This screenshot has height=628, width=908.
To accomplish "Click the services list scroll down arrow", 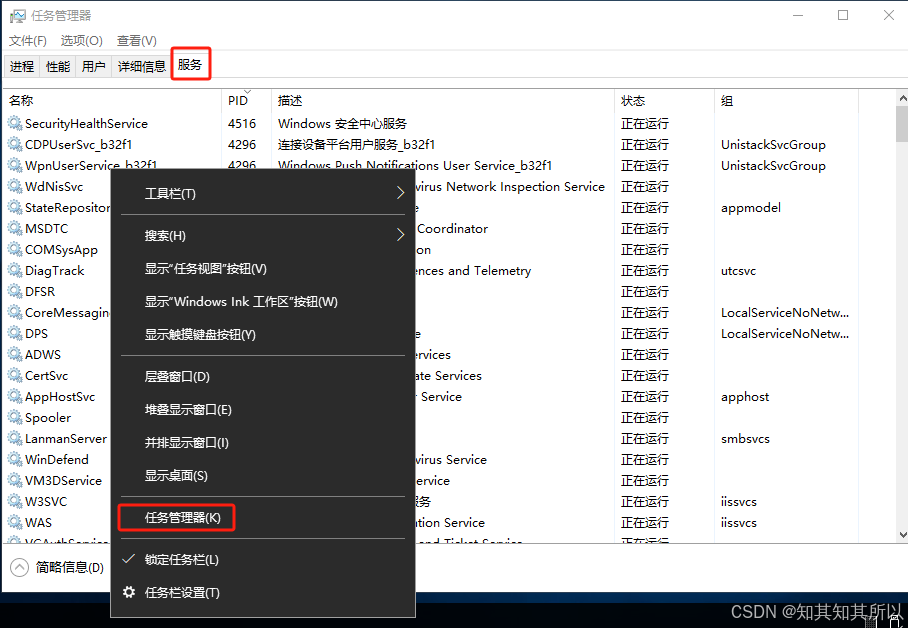I will coord(902,534).
